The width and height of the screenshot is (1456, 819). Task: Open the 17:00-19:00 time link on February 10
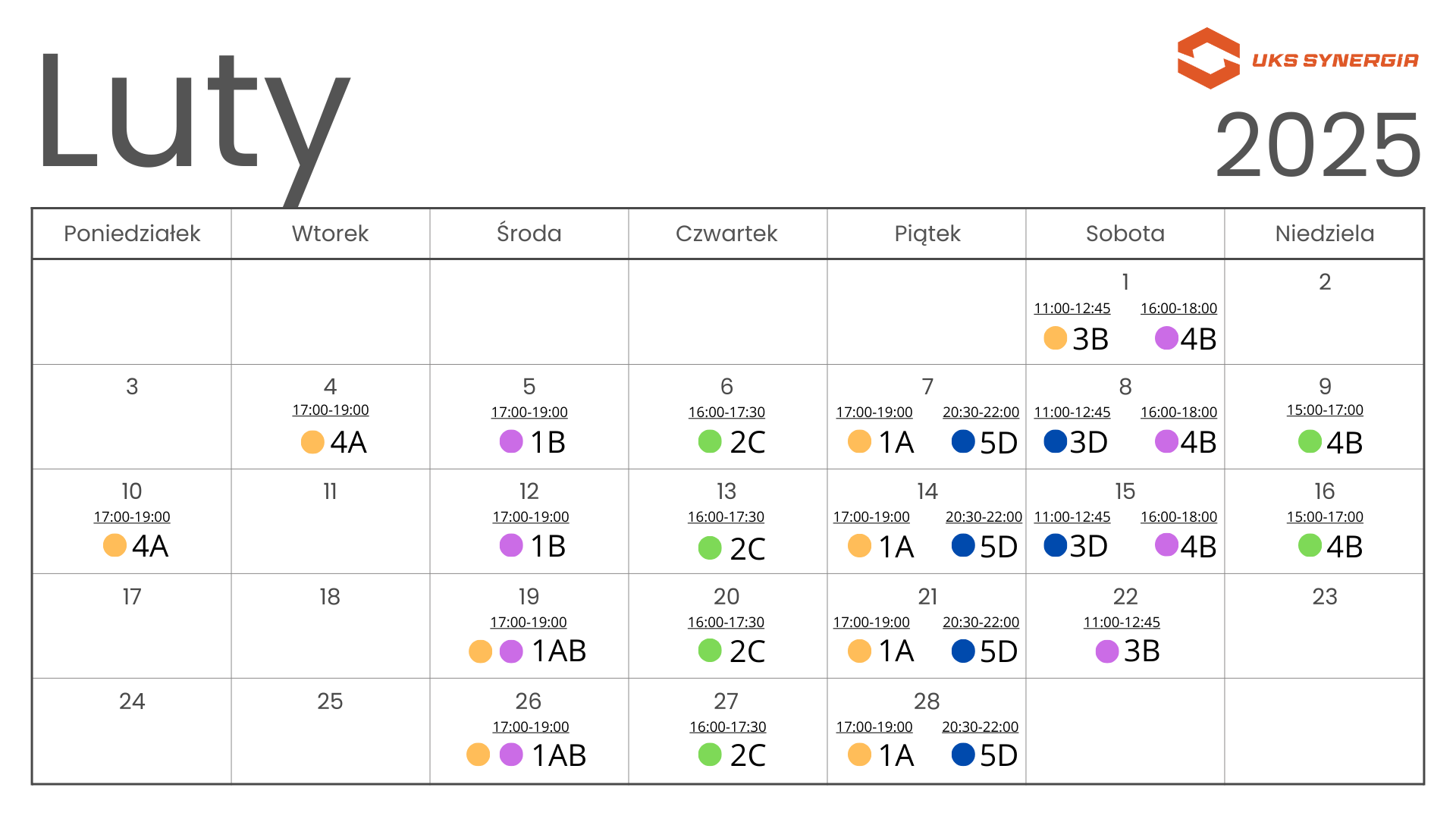pyautogui.click(x=132, y=517)
